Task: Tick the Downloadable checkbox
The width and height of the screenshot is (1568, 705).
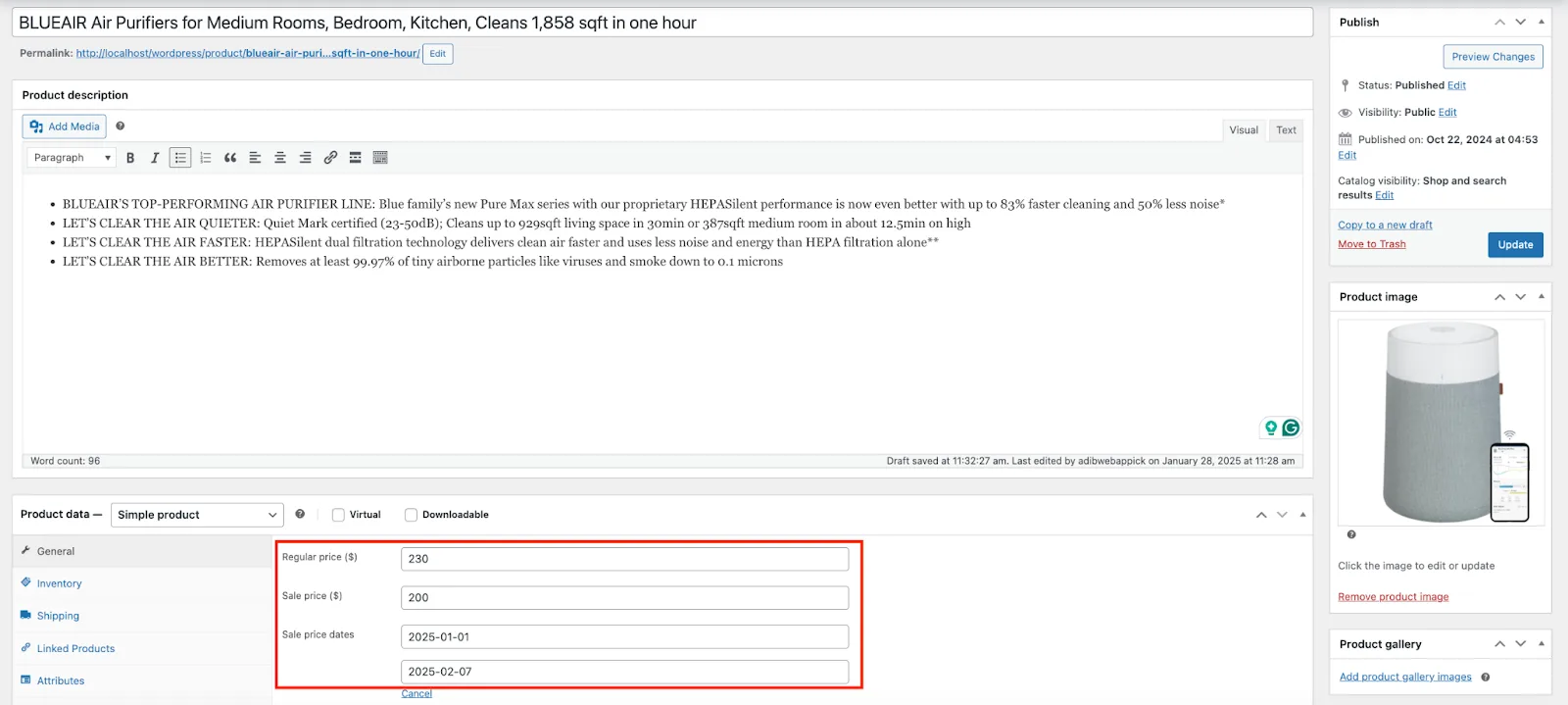Action: point(411,515)
